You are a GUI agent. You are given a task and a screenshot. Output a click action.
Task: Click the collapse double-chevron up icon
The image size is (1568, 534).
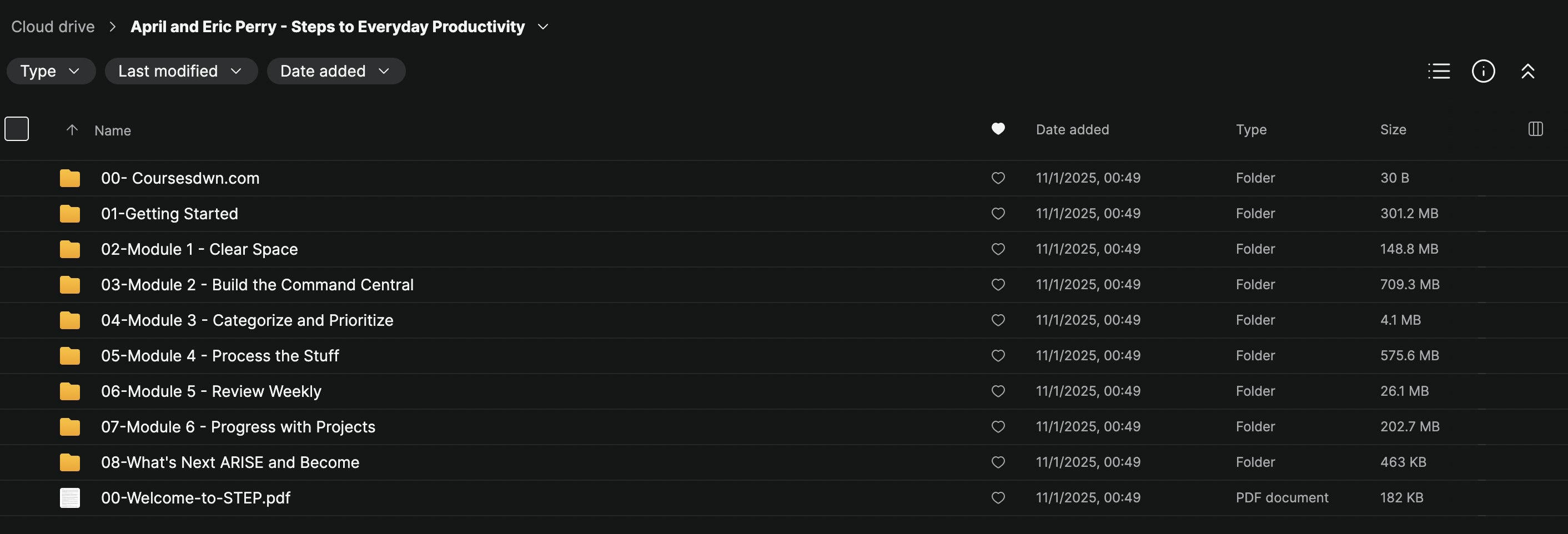[1527, 71]
